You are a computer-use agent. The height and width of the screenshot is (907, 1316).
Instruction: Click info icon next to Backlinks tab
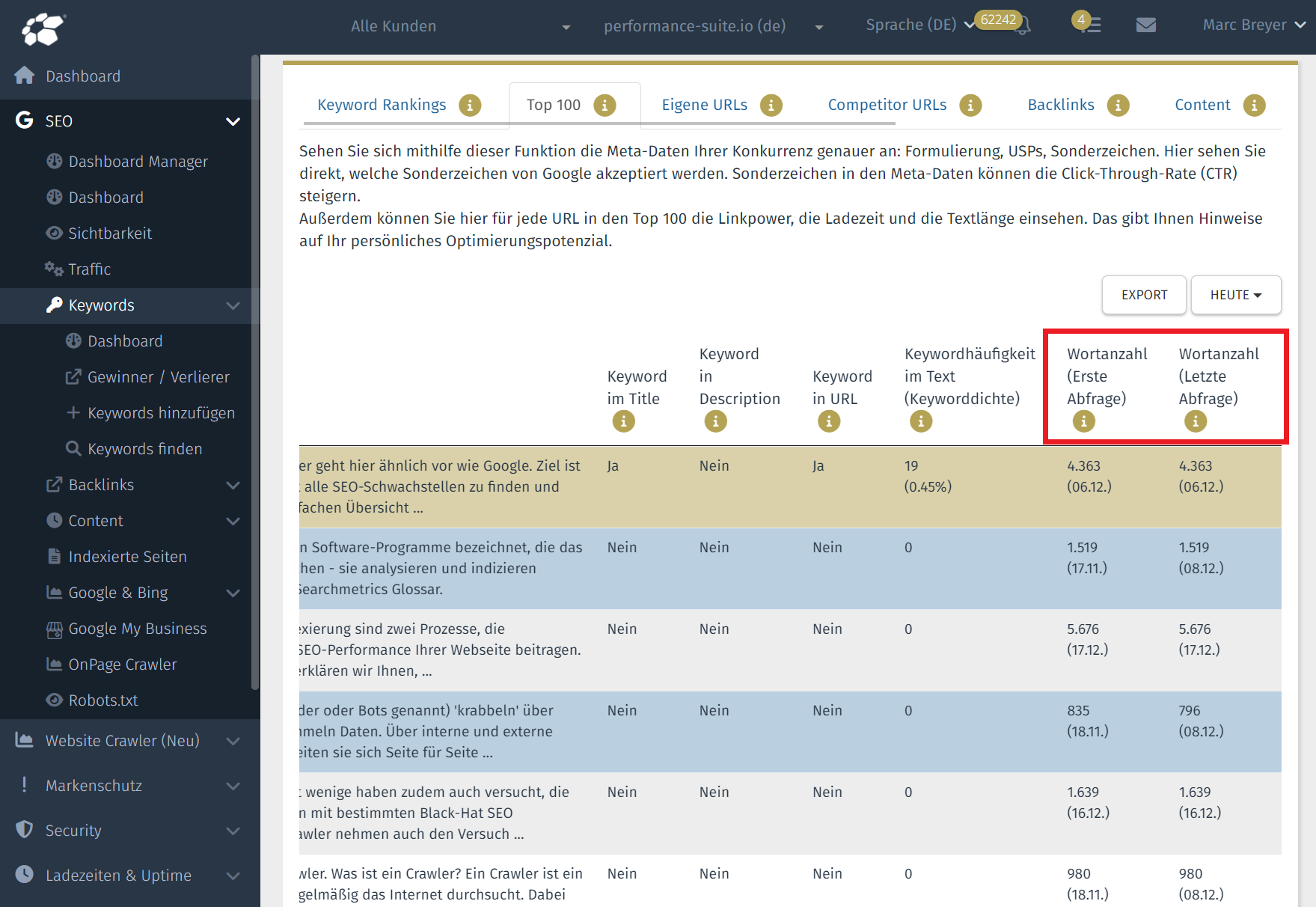[1118, 106]
